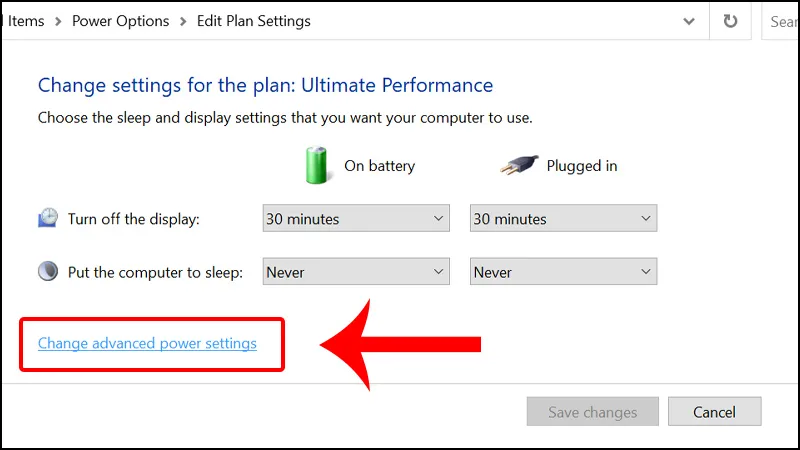The width and height of the screenshot is (800, 450).
Task: Click the green battery icon
Action: pyautogui.click(x=317, y=165)
